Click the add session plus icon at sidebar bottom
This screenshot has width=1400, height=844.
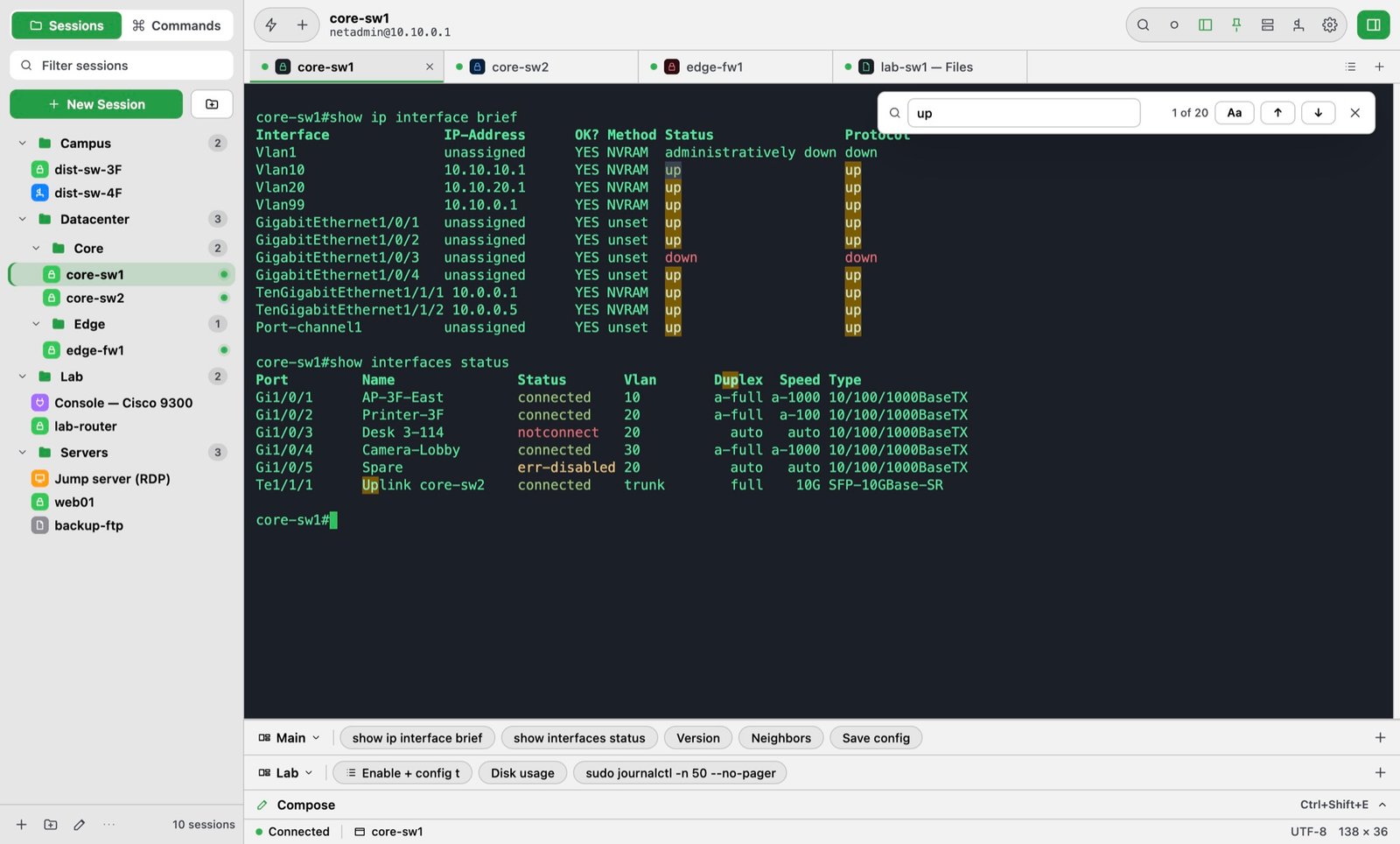22,825
